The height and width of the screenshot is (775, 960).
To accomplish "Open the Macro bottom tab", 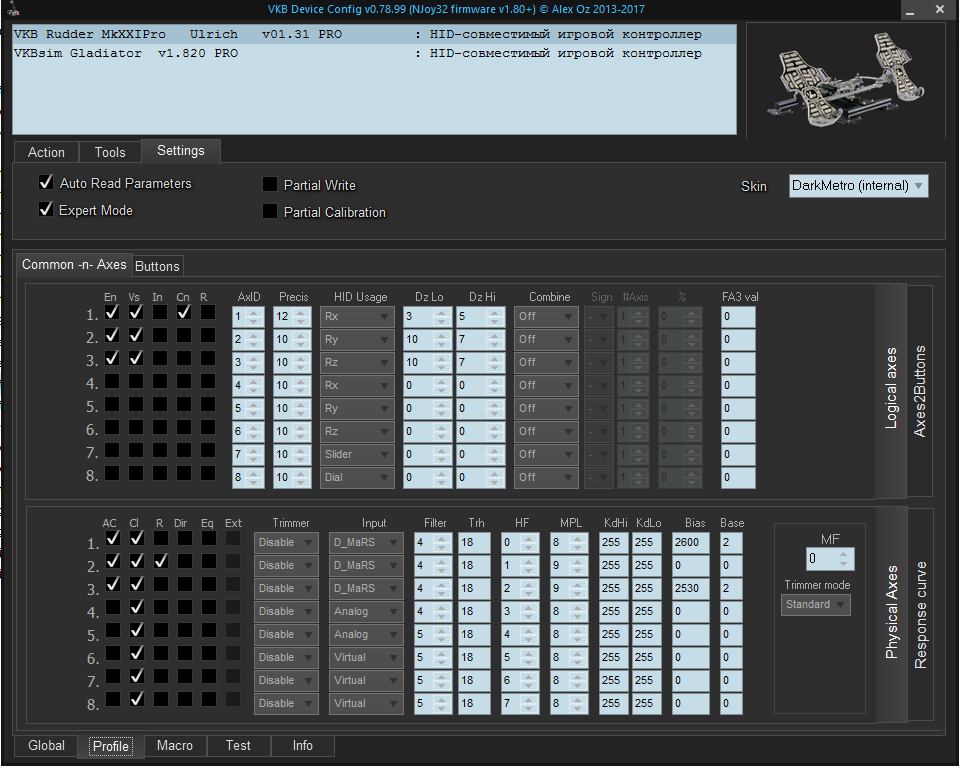I will tap(175, 746).
